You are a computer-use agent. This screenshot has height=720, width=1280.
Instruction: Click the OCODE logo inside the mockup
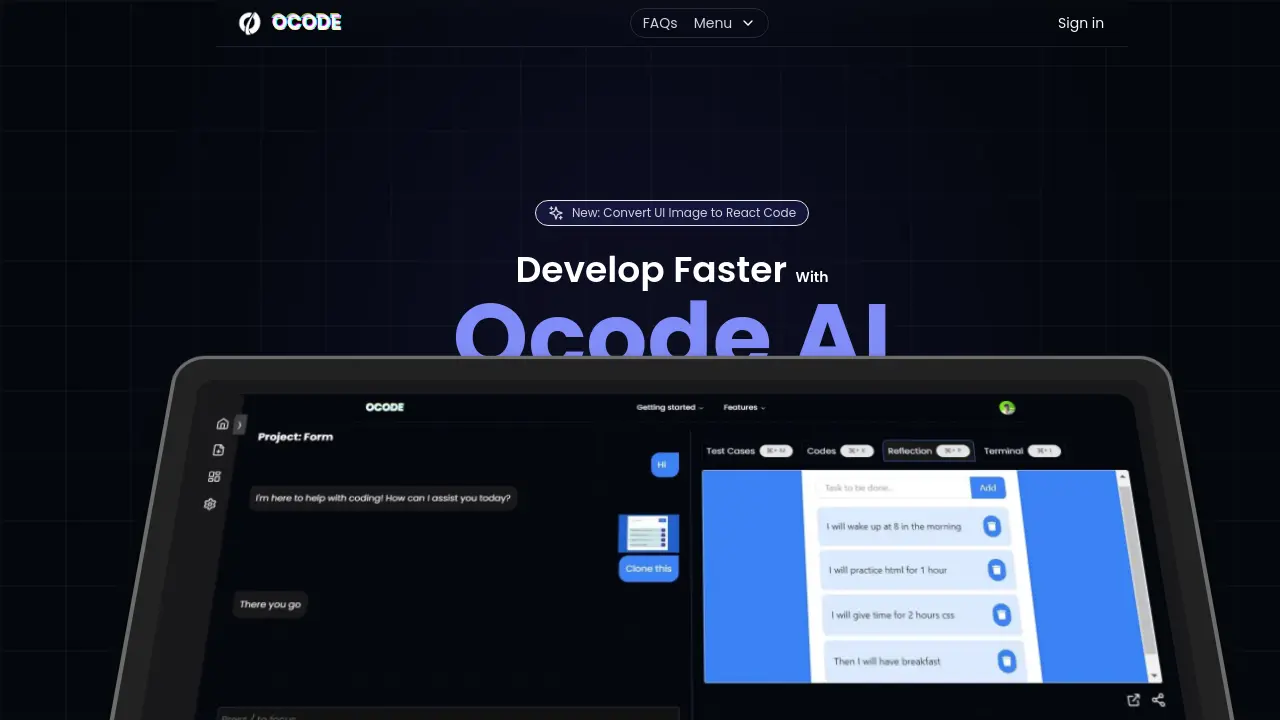point(385,407)
